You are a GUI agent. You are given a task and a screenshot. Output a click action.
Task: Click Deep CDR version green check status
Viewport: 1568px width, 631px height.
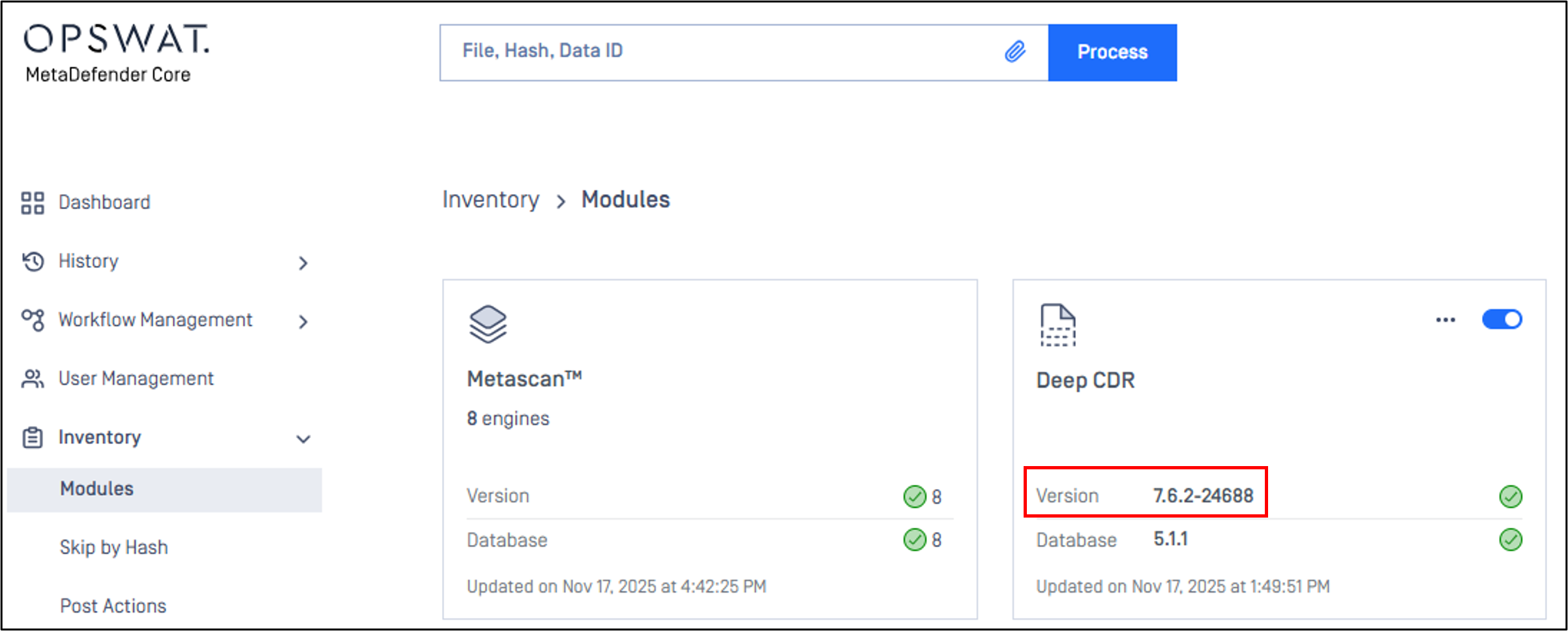(x=1511, y=497)
